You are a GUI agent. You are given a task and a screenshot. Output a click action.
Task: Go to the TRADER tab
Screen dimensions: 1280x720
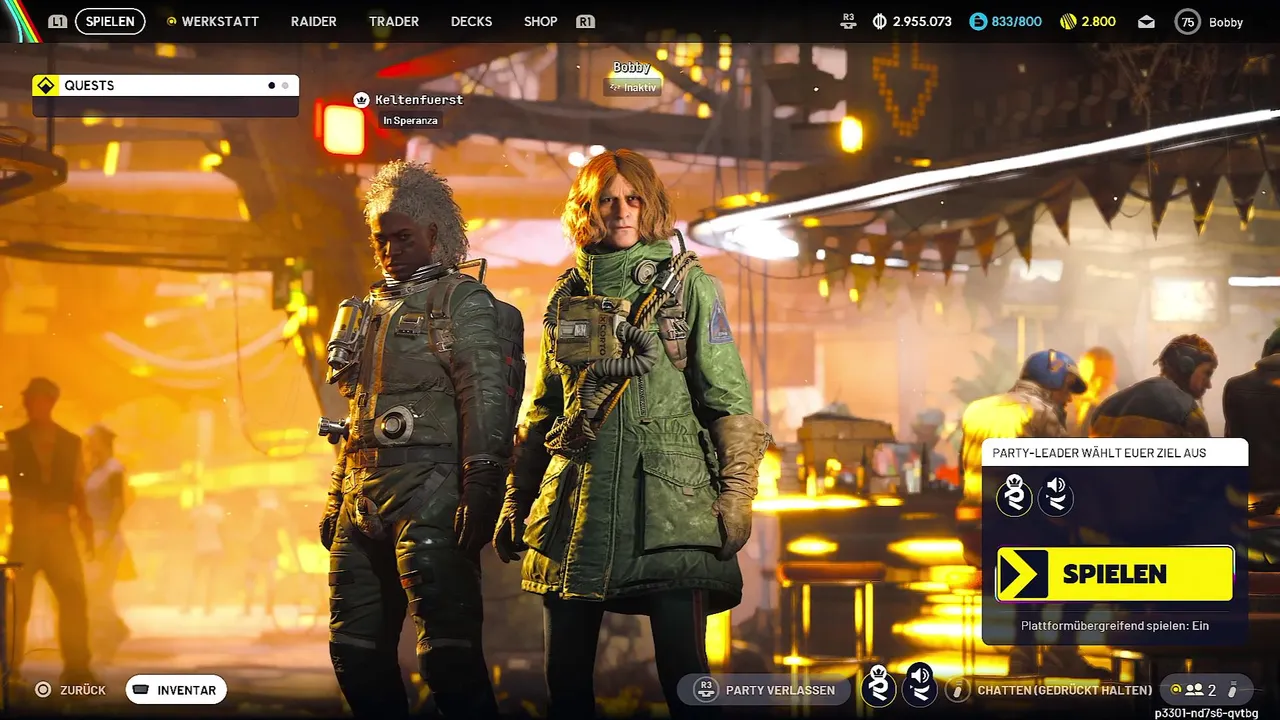pyautogui.click(x=394, y=21)
